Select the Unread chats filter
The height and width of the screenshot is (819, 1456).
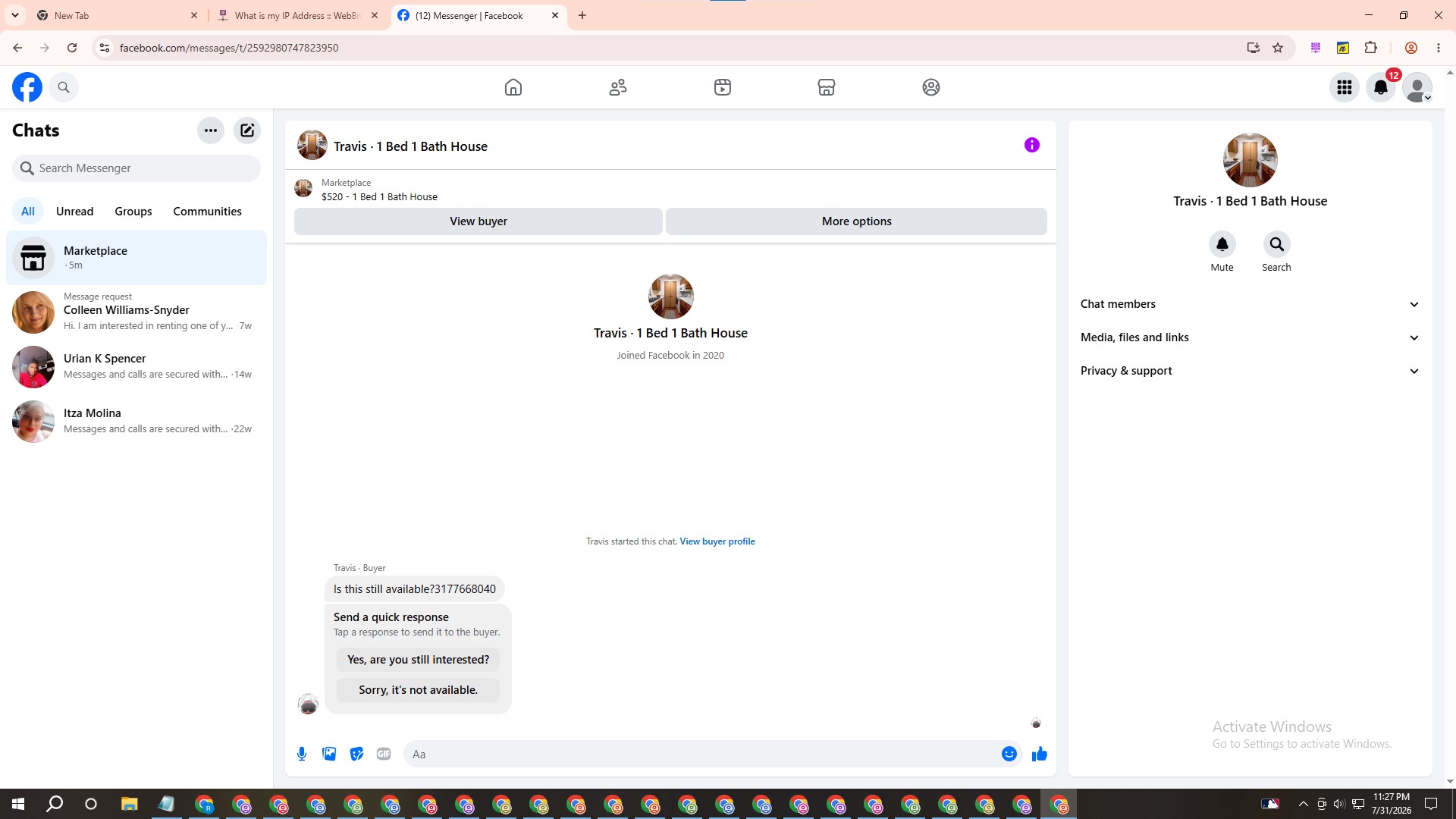click(74, 212)
